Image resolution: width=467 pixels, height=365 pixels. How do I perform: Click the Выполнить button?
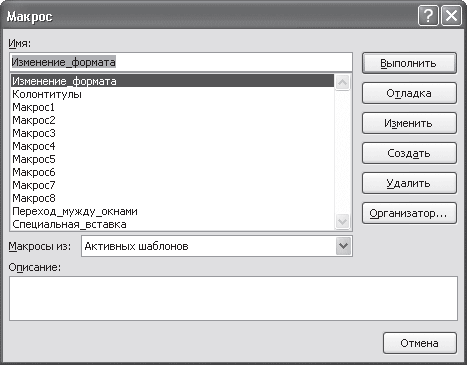(409, 63)
